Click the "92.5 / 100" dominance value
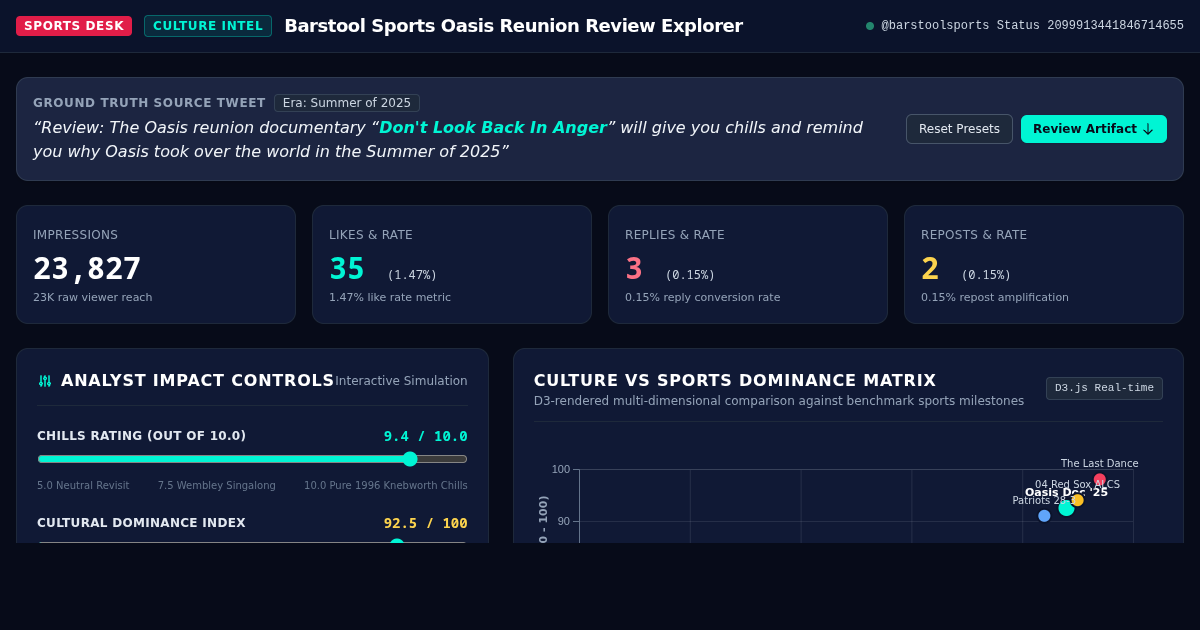 (426, 523)
